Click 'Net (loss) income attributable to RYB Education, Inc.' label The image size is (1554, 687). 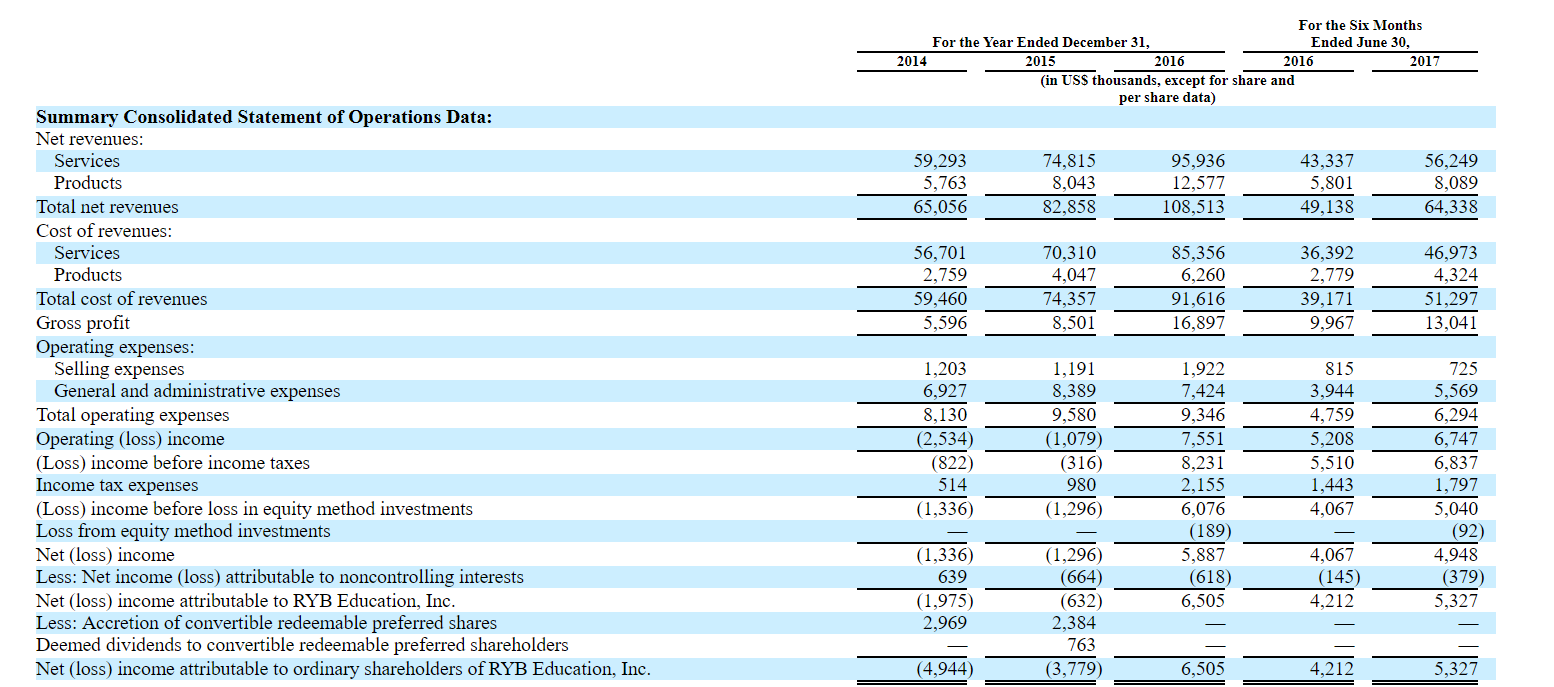[246, 601]
